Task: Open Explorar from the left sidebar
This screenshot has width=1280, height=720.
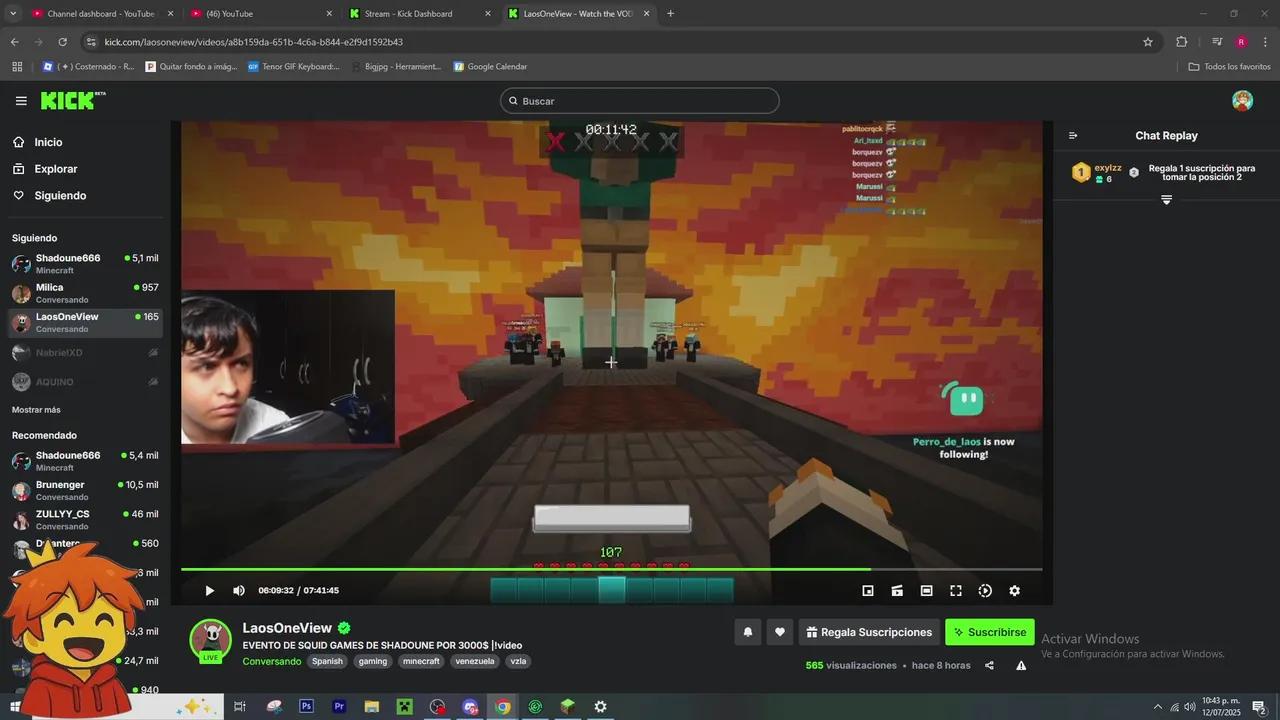Action: pyautogui.click(x=55, y=168)
